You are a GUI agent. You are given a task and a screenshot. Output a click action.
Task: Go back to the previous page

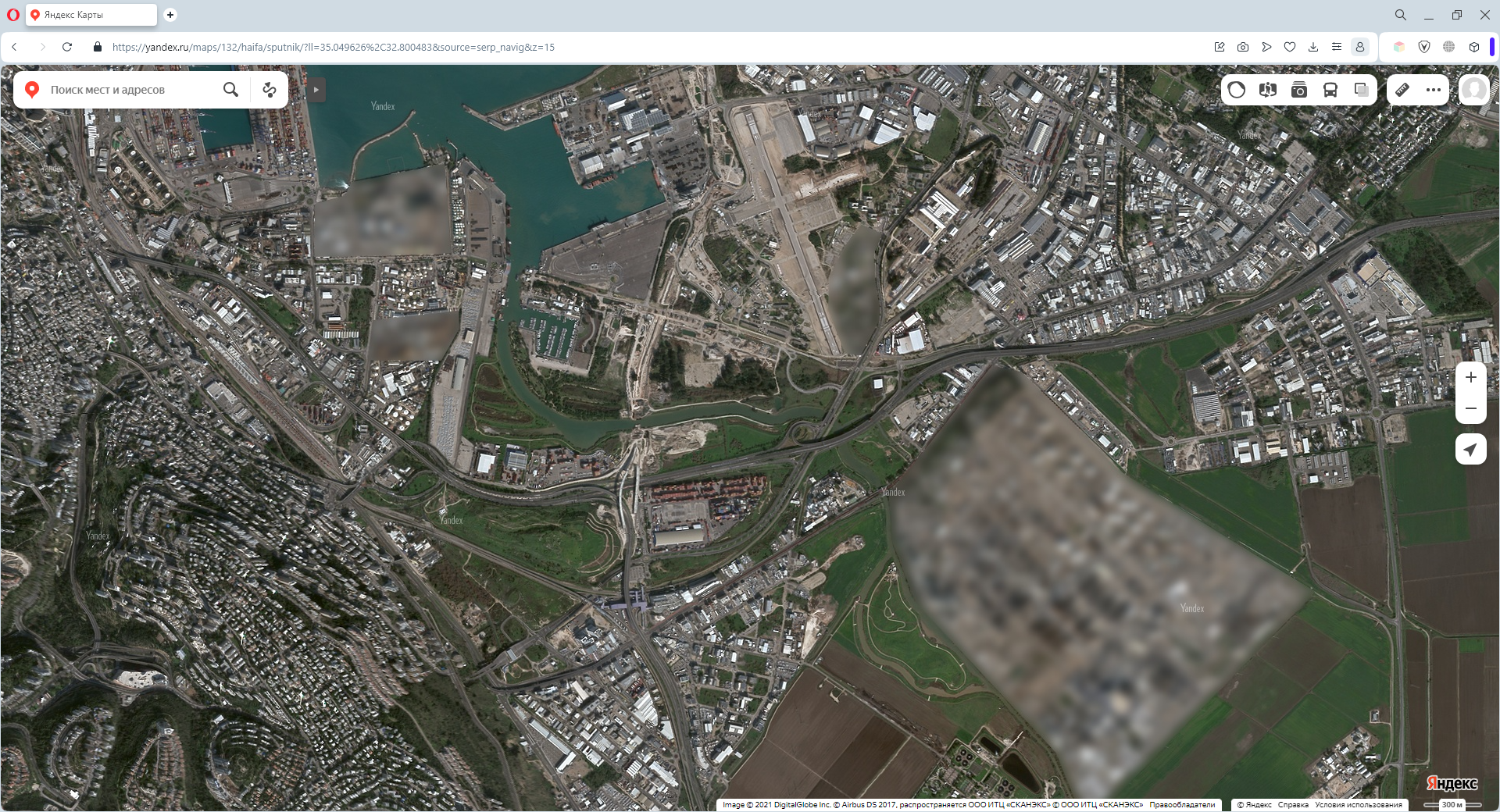(15, 47)
